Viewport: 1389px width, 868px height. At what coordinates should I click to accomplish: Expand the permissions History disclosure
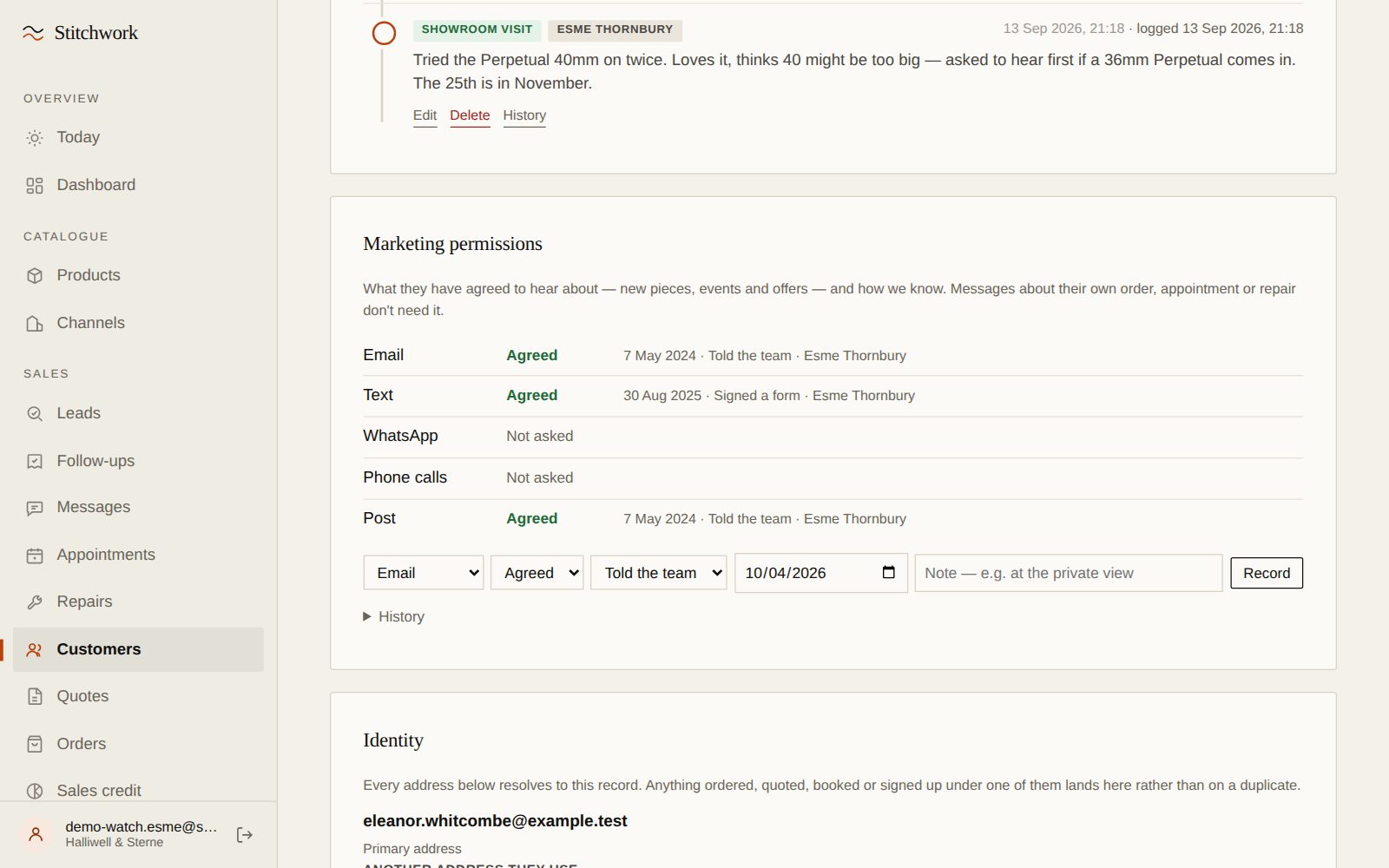(x=394, y=616)
